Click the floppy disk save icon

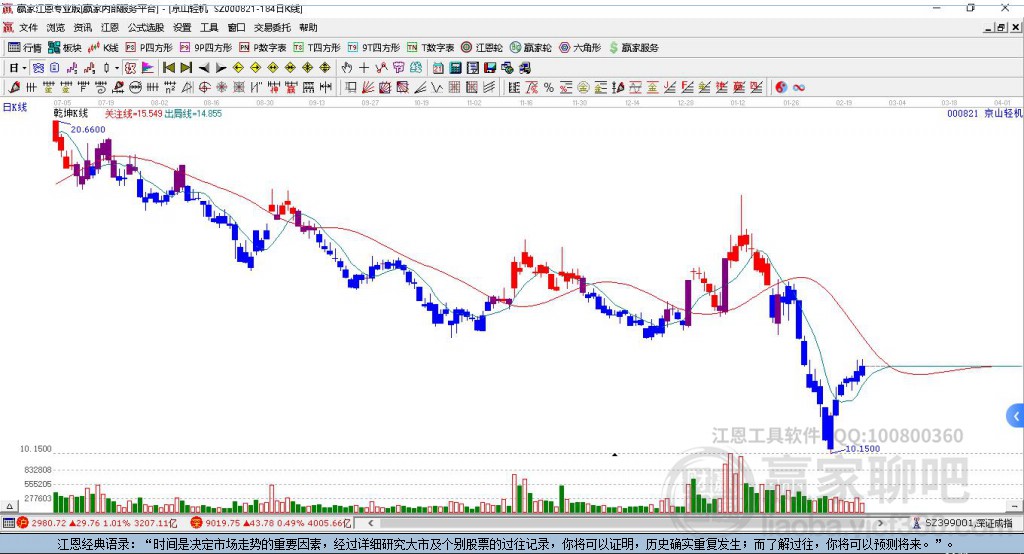[490, 68]
